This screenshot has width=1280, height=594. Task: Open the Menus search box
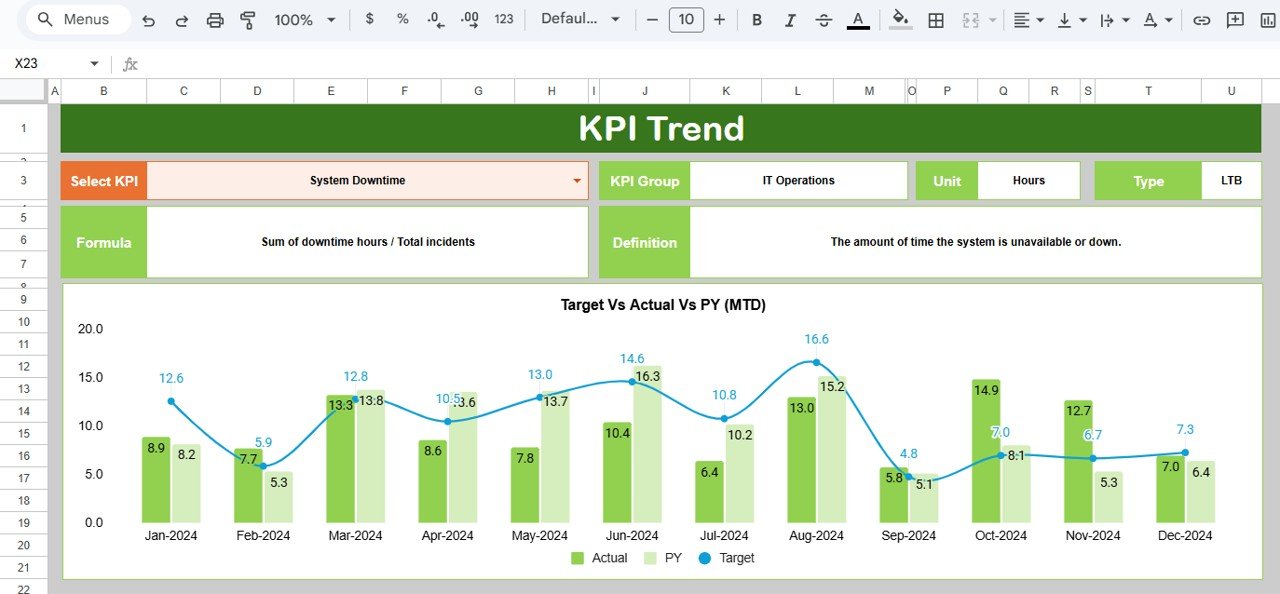click(77, 19)
